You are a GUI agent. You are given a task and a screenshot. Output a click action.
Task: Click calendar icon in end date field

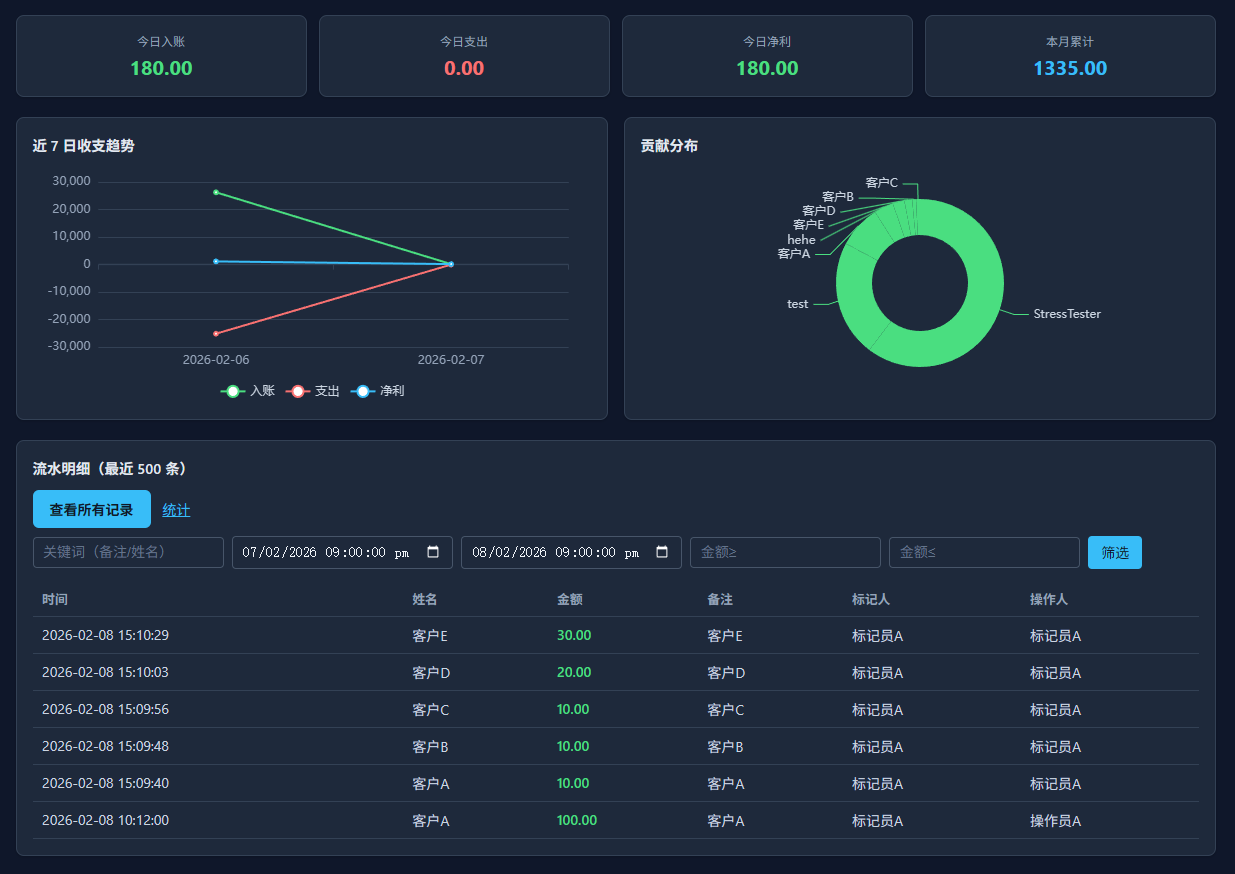tap(662, 552)
